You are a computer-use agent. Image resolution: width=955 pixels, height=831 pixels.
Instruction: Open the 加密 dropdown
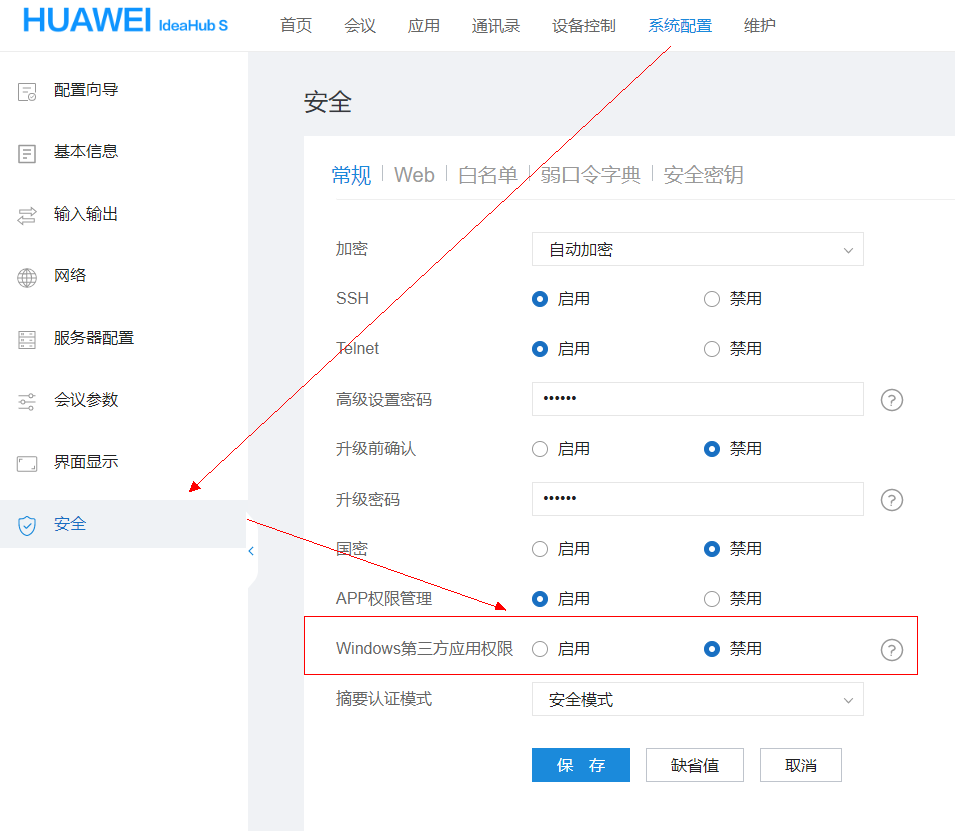[697, 249]
